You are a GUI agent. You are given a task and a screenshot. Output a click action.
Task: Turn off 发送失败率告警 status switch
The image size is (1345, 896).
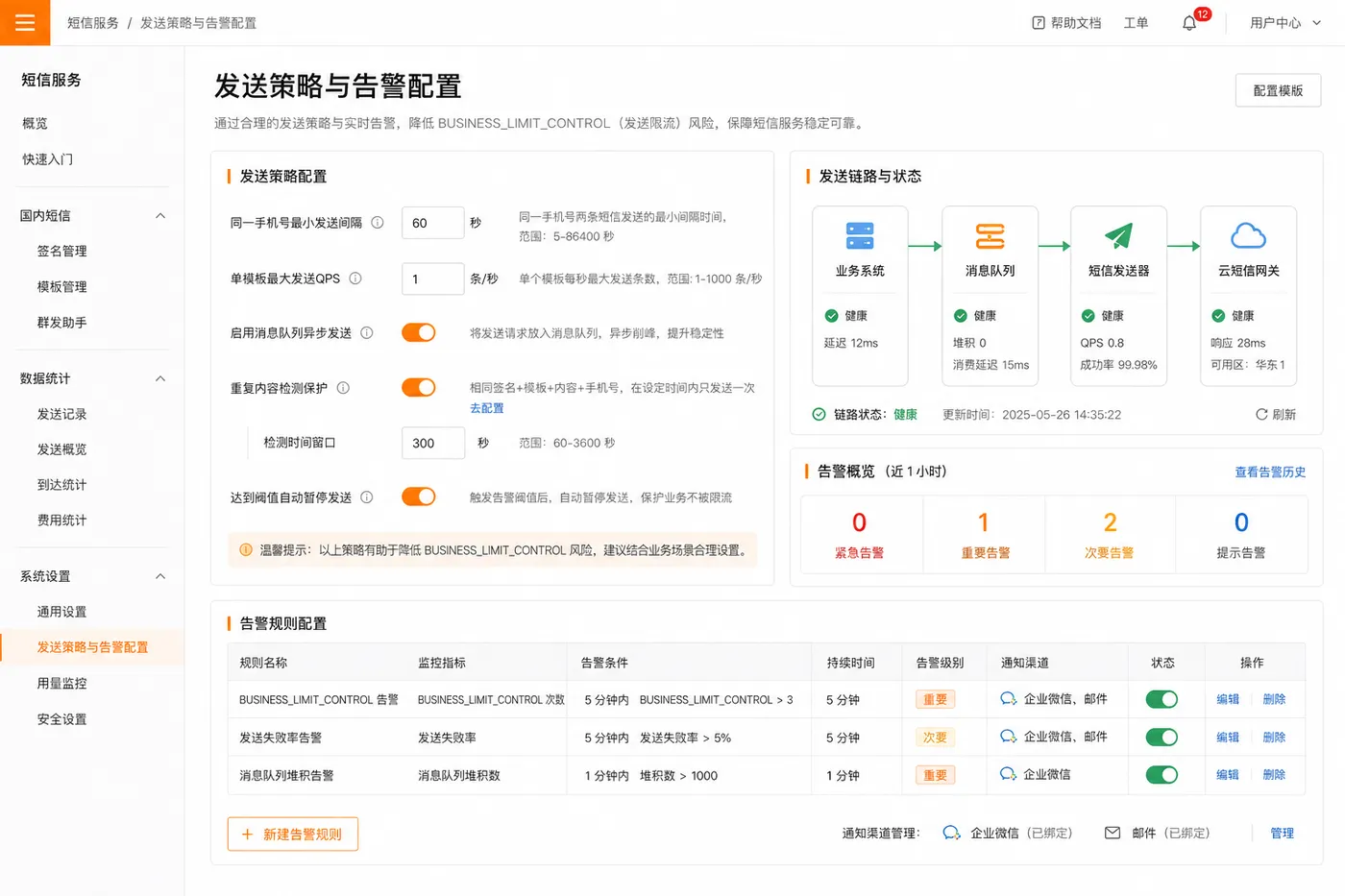1162,738
